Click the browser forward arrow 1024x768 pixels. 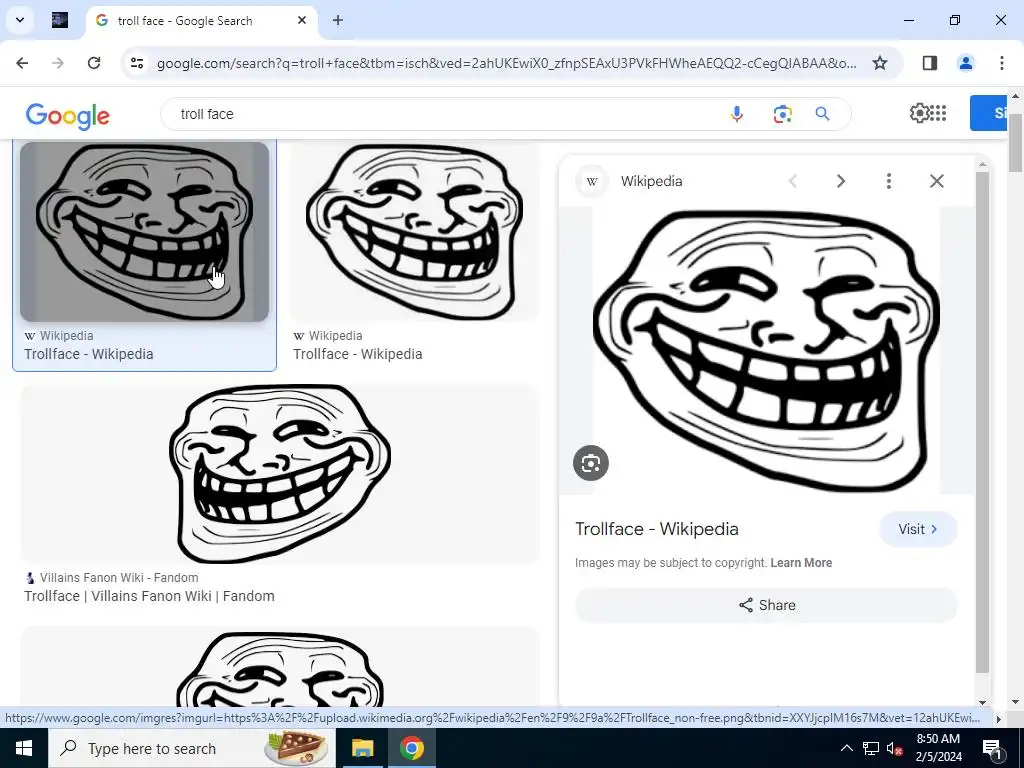coord(58,63)
